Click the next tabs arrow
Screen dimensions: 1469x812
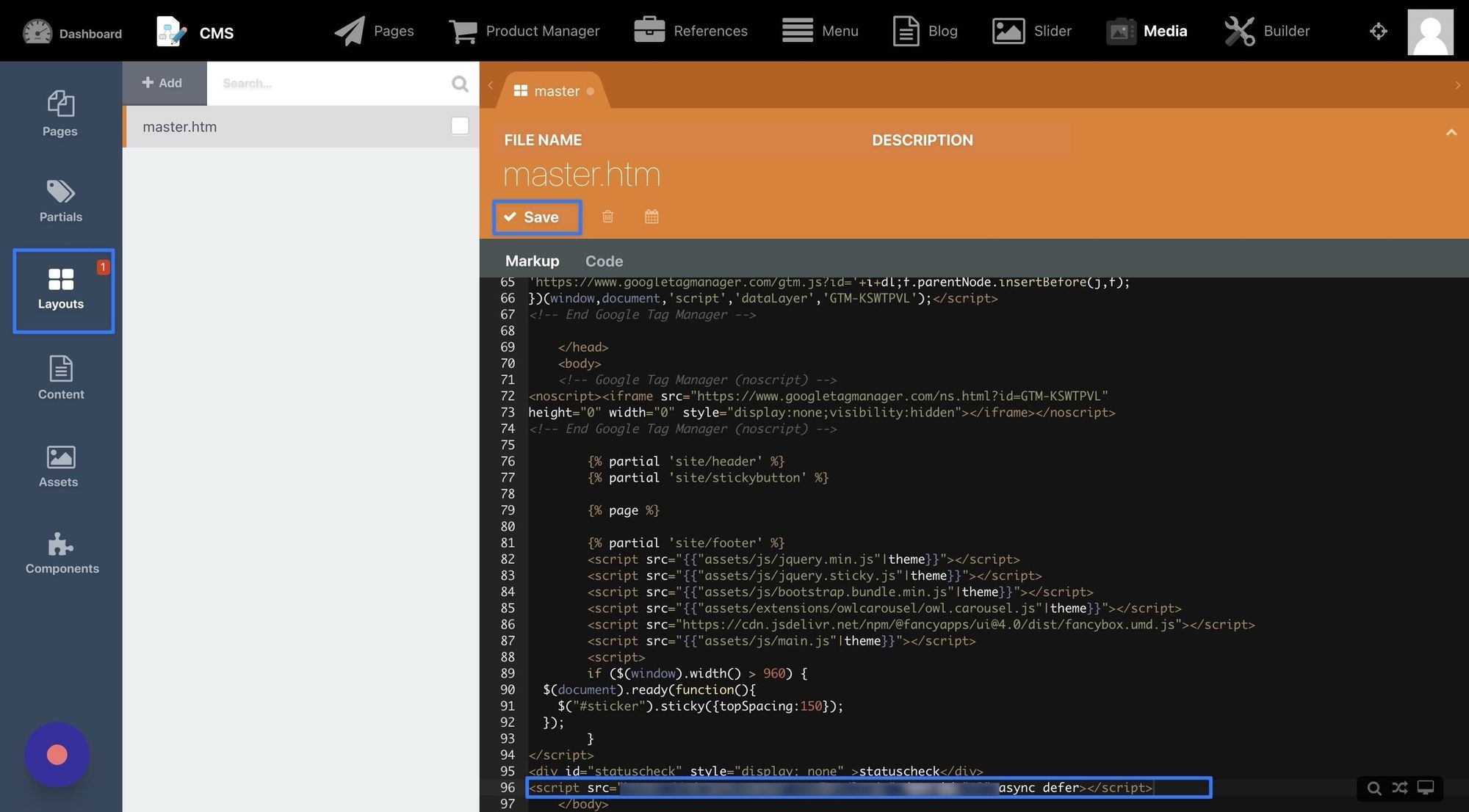coord(1457,85)
